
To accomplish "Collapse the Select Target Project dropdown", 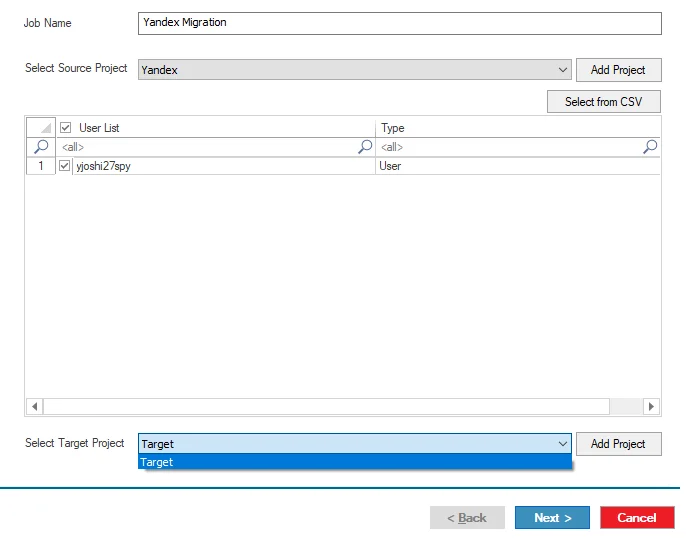I will [563, 444].
